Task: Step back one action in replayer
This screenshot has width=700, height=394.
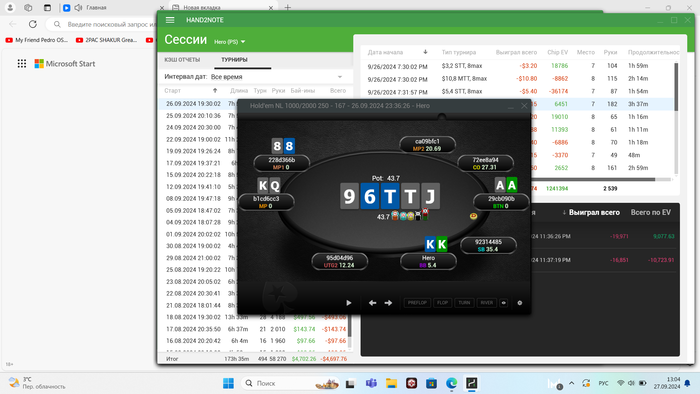Action: (x=372, y=303)
